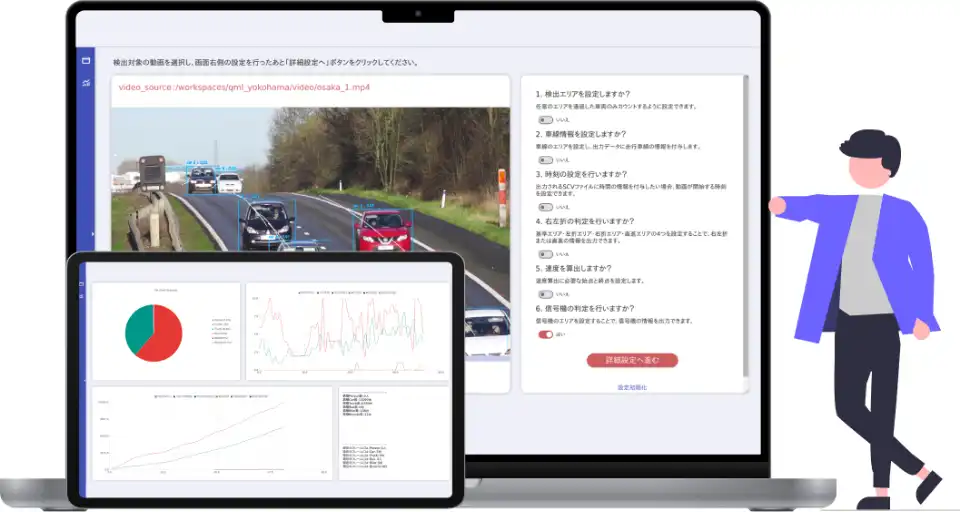The width and height of the screenshot is (960, 512).
Task: Enable the 時刻の設定 switch
Action: click(x=545, y=207)
